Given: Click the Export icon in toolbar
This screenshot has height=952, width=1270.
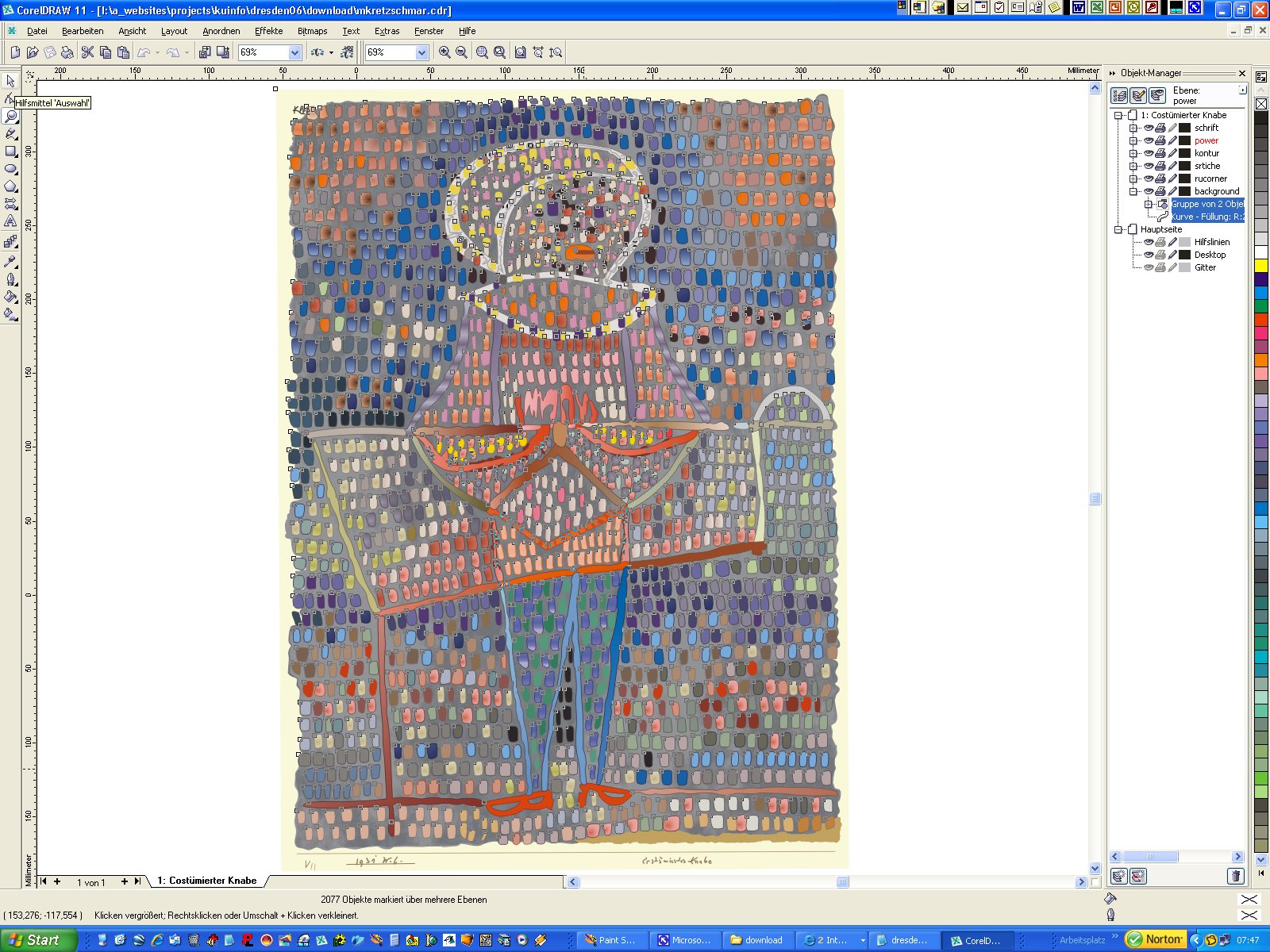Looking at the screenshot, I should pos(223,52).
